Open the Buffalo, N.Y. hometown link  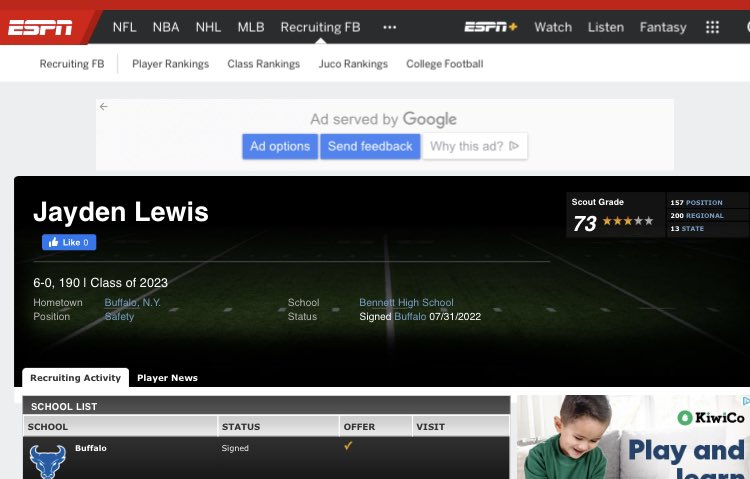click(132, 302)
